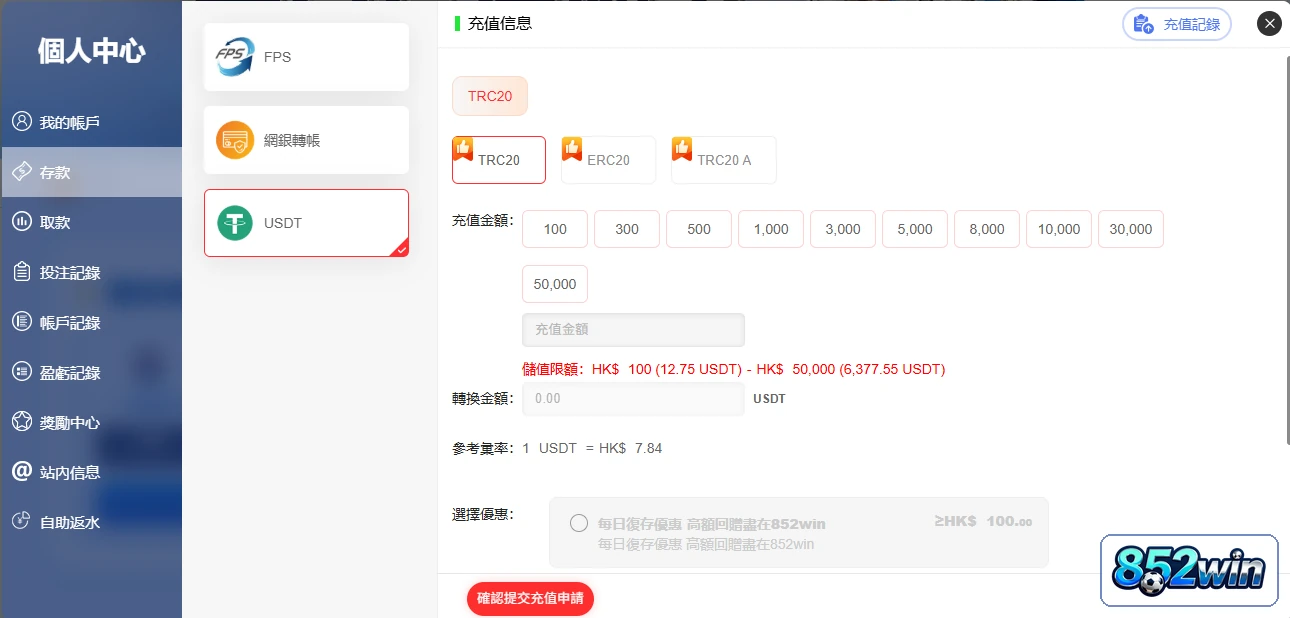This screenshot has height=618, width=1290.
Task: Open Betting Records (投注記錄) menu item
Action: [91, 272]
